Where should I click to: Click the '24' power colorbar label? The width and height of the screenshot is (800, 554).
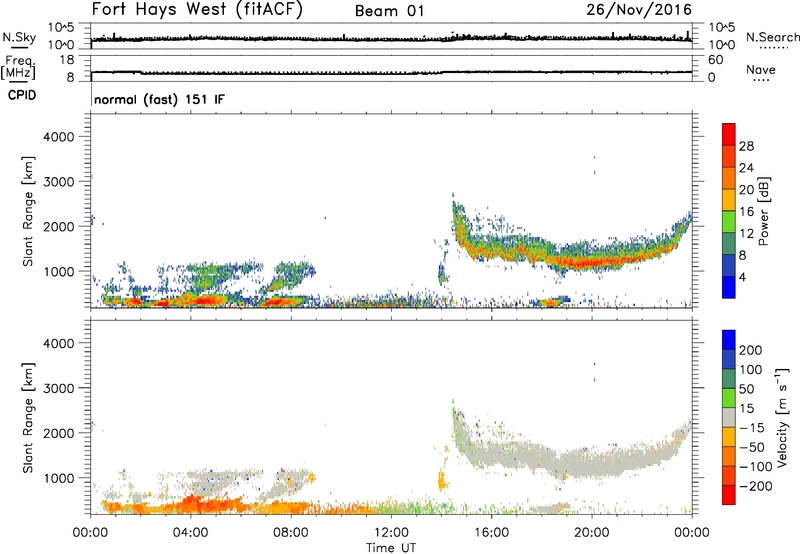(x=746, y=168)
